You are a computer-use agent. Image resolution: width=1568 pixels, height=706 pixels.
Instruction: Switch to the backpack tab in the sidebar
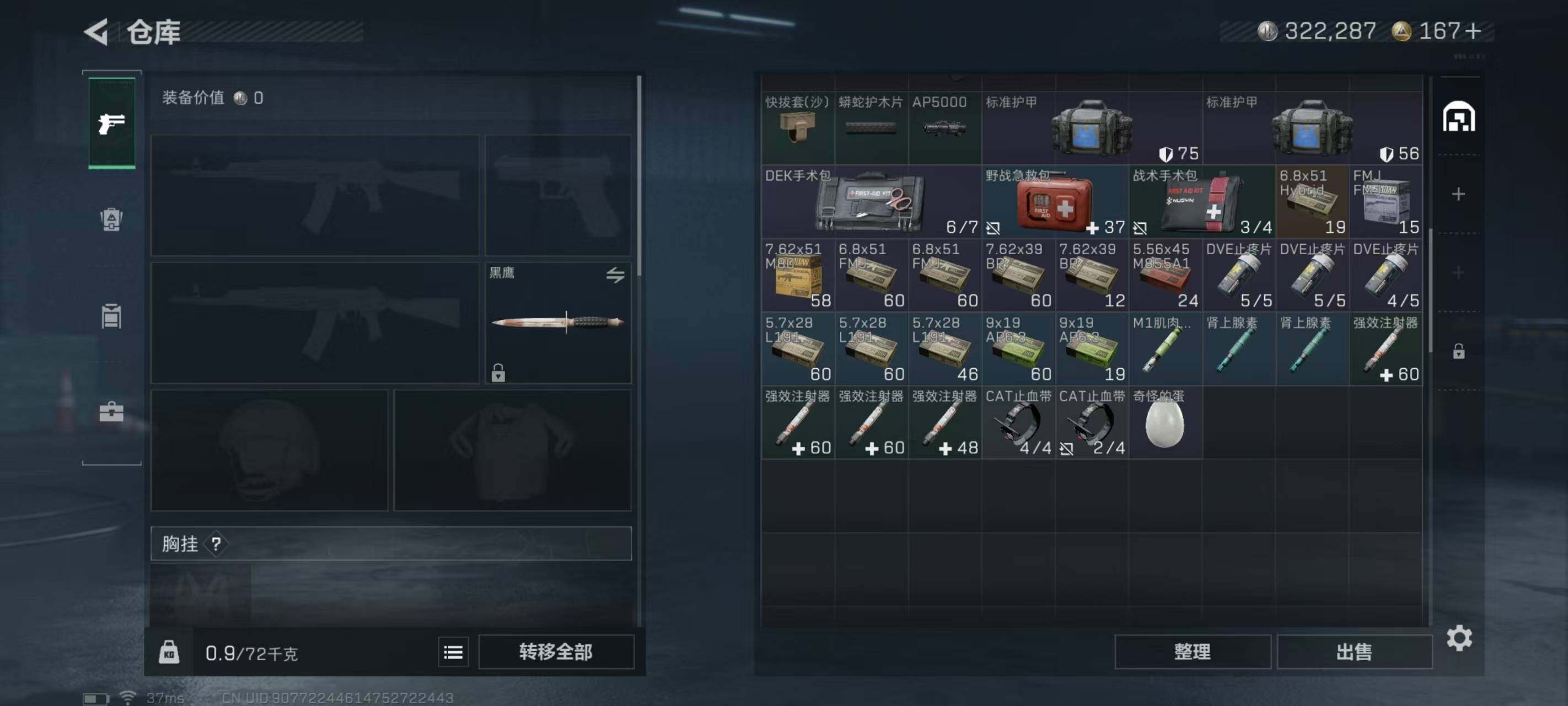click(111, 218)
